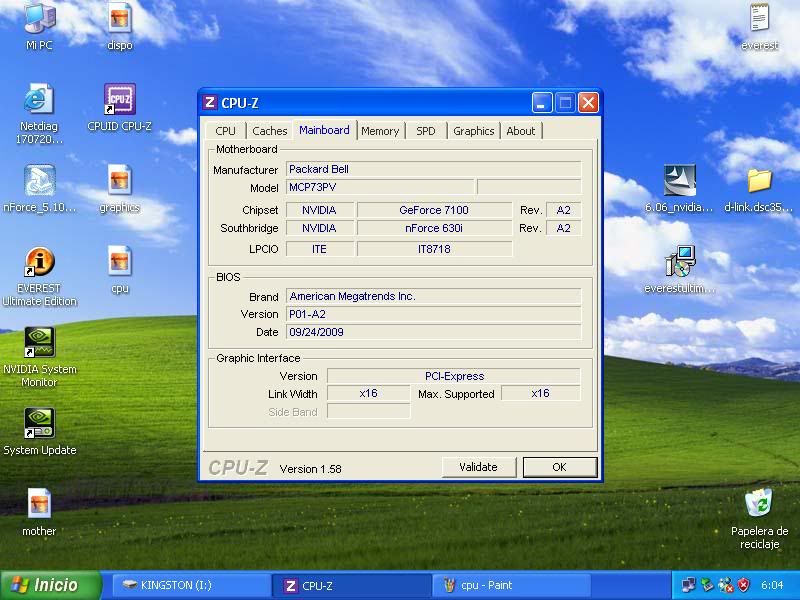Click the safely remove hardware tray icon
This screenshot has height=600, width=800.
[707, 585]
